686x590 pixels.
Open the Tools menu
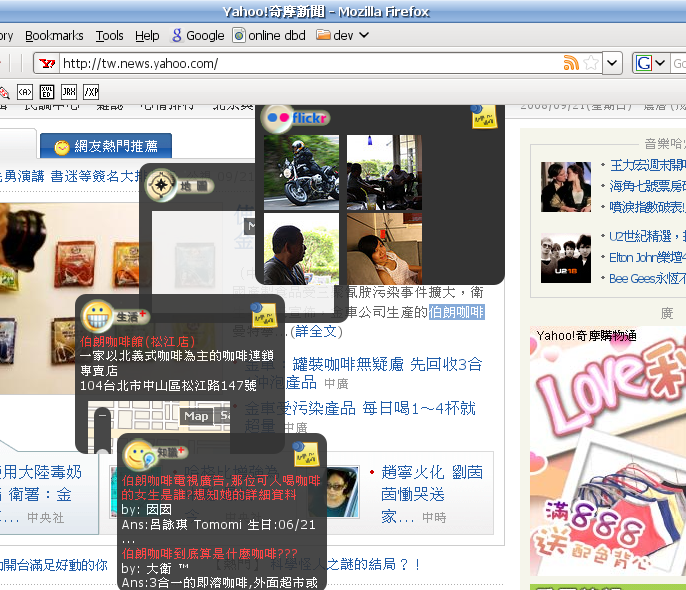pyautogui.click(x=110, y=35)
